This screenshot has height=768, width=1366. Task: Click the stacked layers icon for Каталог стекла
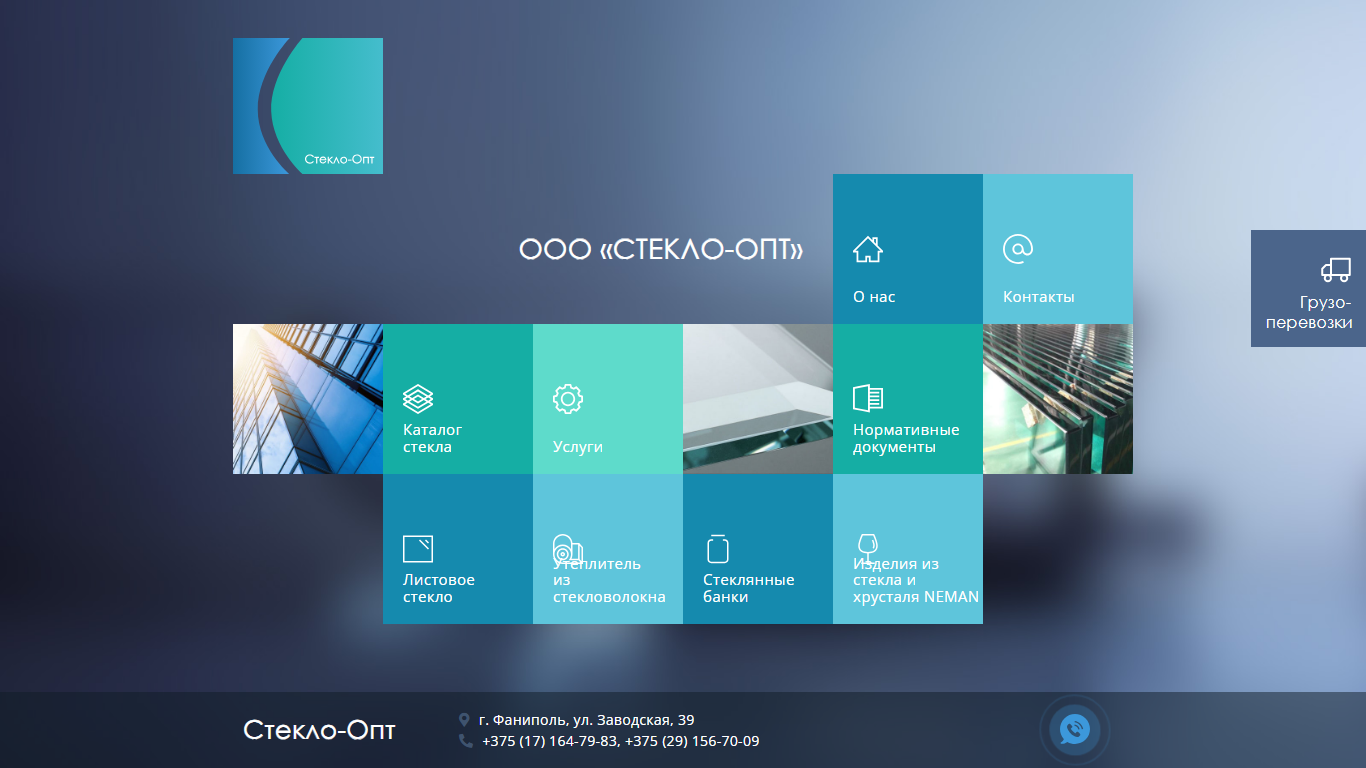click(418, 399)
